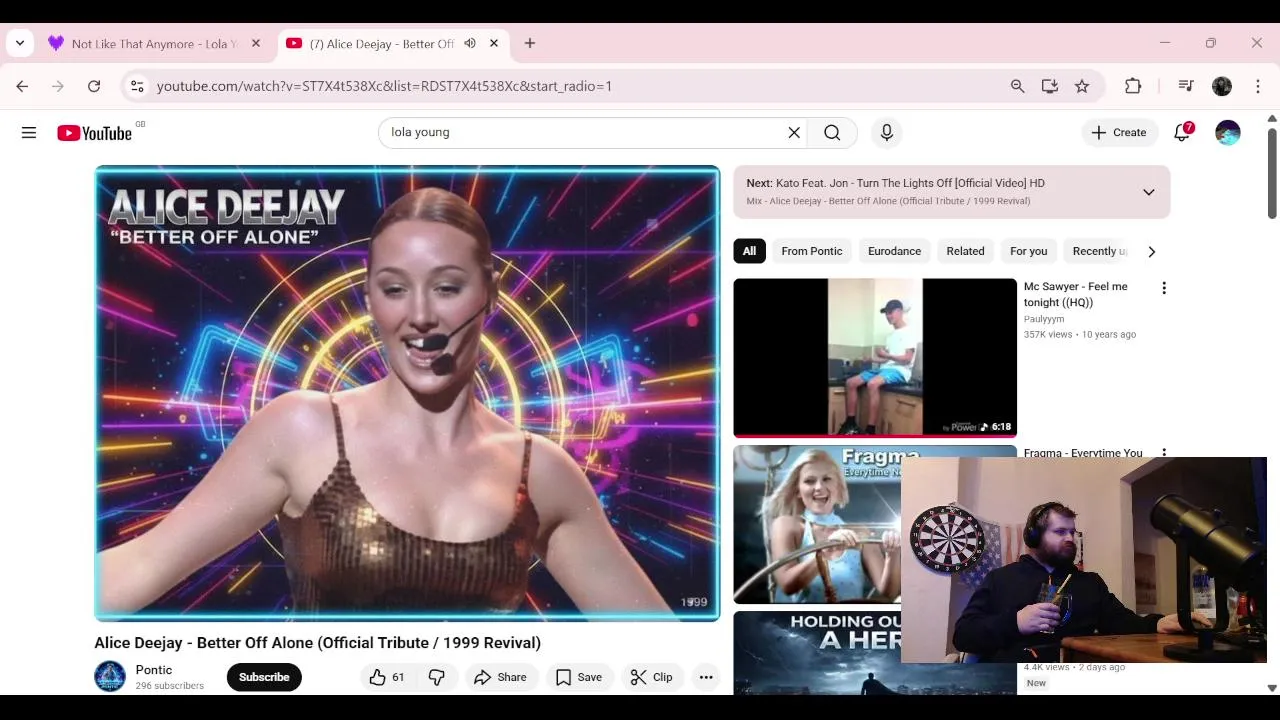
Task: Play the Holding Out thumbnail
Action: pos(817,653)
